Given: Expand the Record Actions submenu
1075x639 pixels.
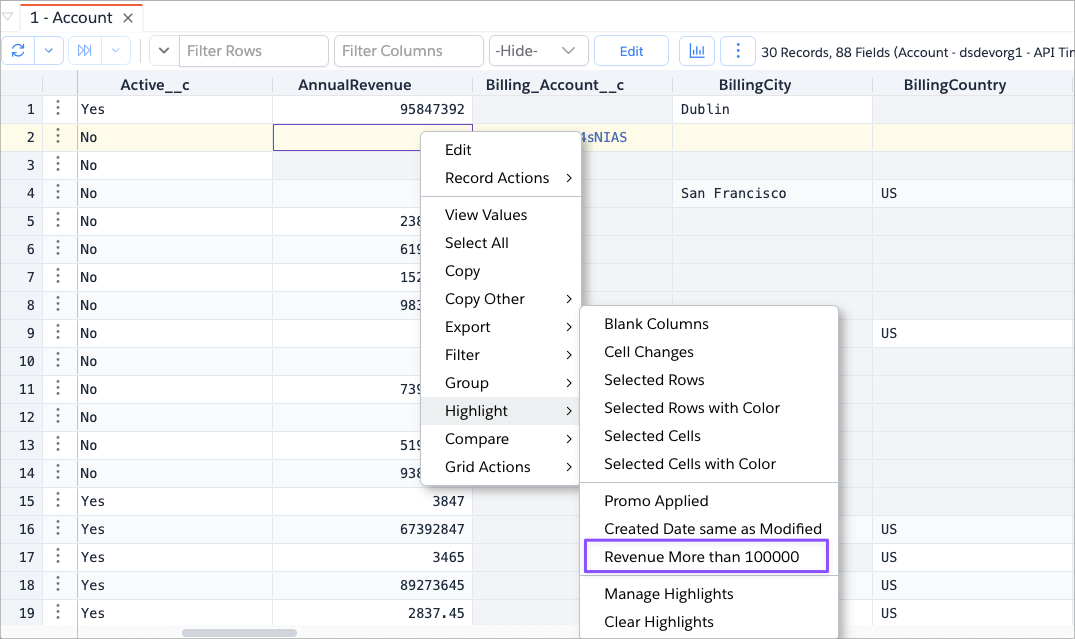Looking at the screenshot, I should [509, 178].
